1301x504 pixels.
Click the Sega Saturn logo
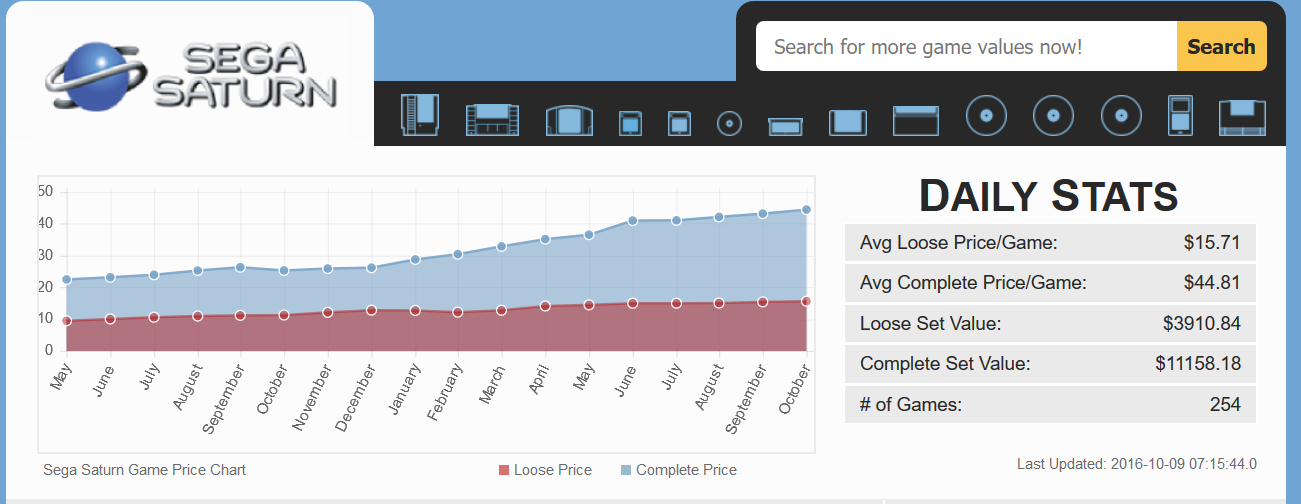(x=191, y=76)
